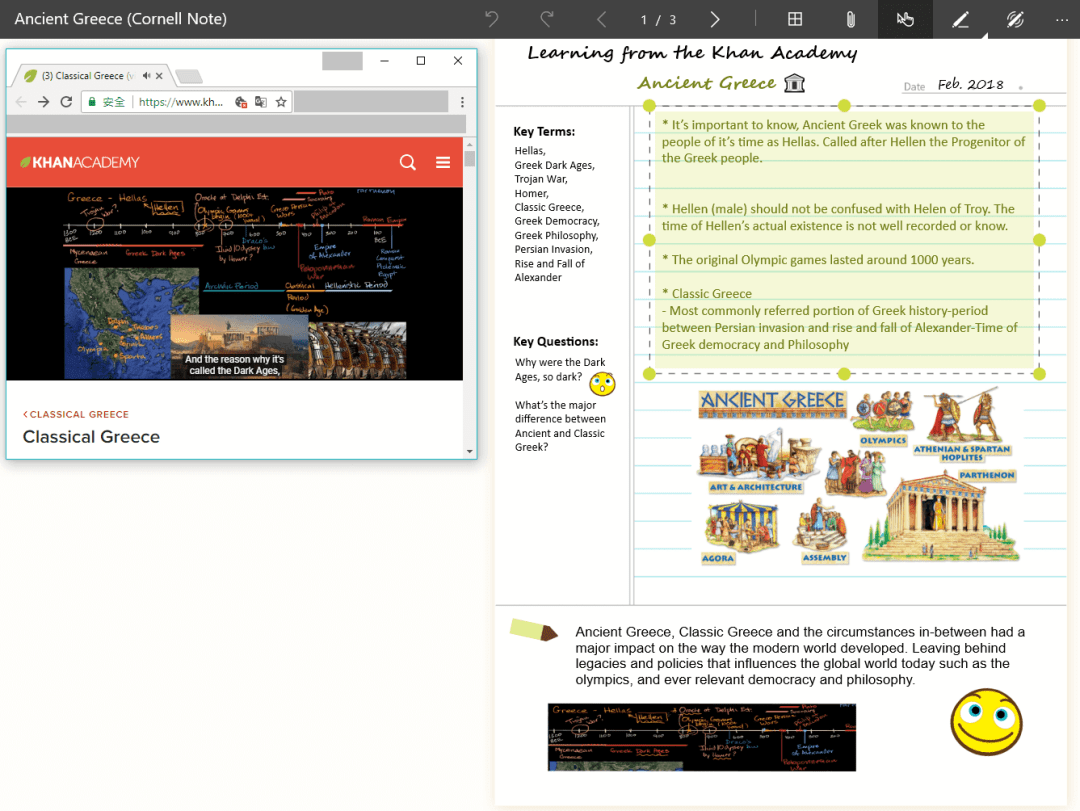Viewport: 1080px width, 811px height.
Task: Click the browser scrollbar down arrow
Action: 470,452
